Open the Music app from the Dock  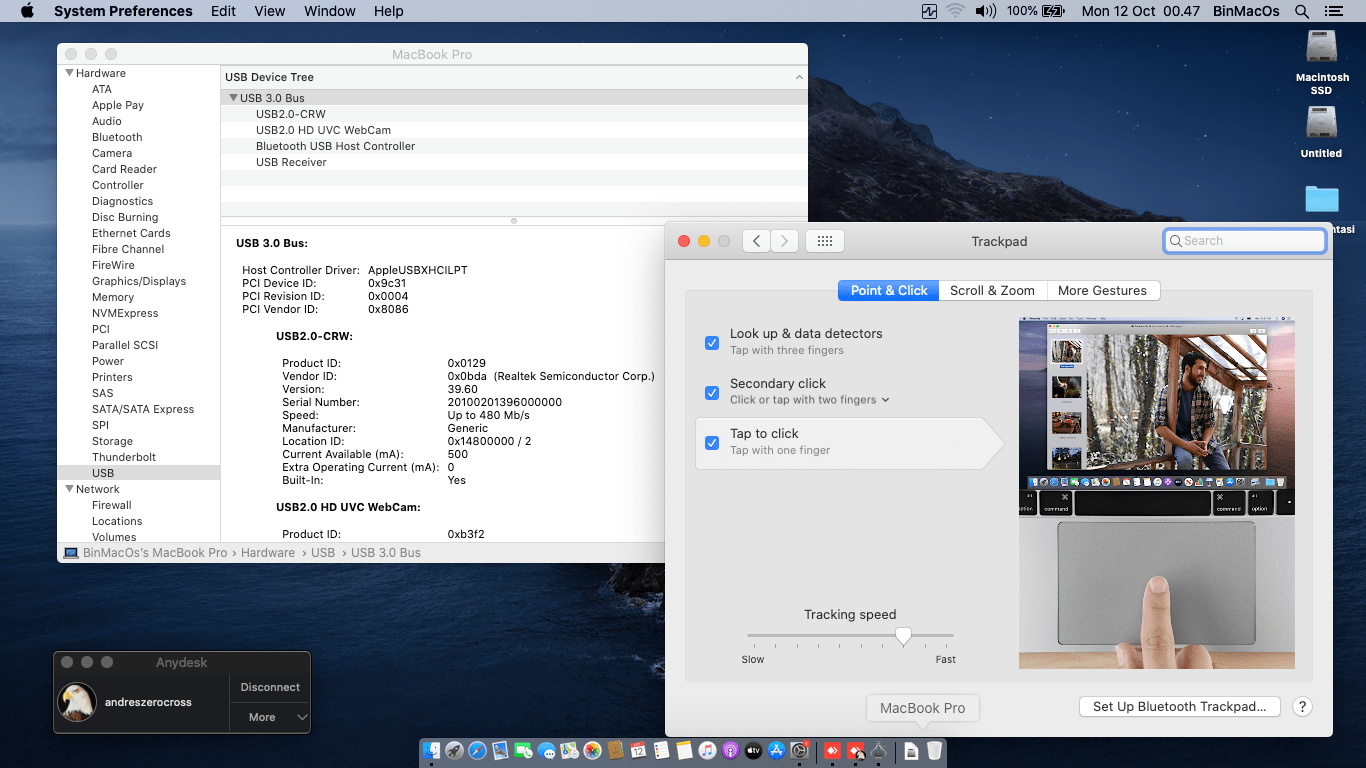pos(705,750)
